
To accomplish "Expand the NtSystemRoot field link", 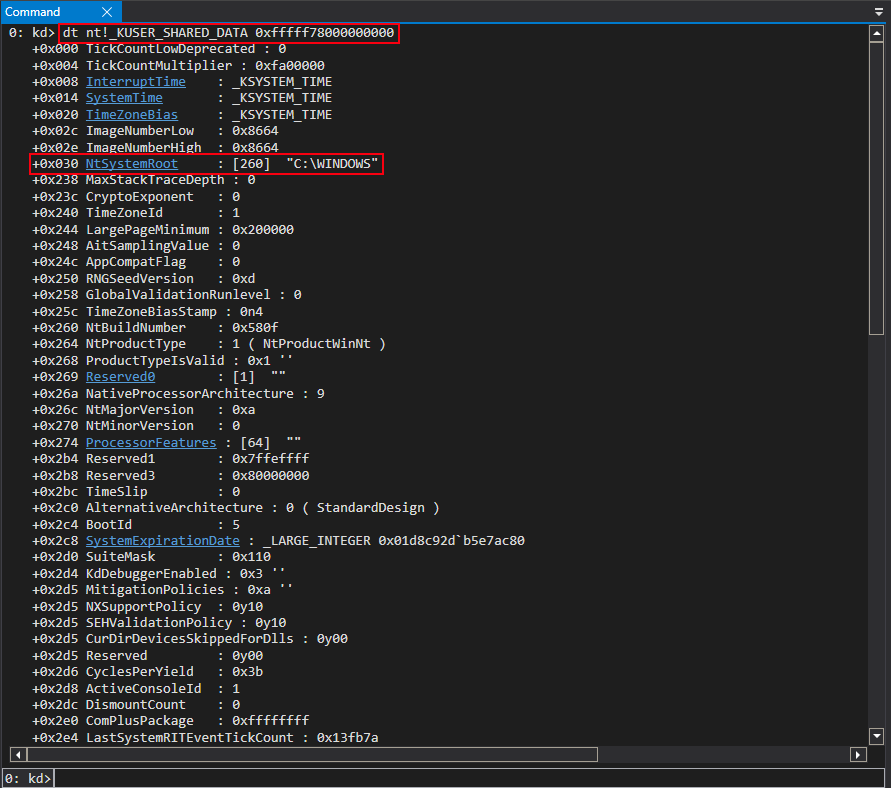I will (131, 164).
